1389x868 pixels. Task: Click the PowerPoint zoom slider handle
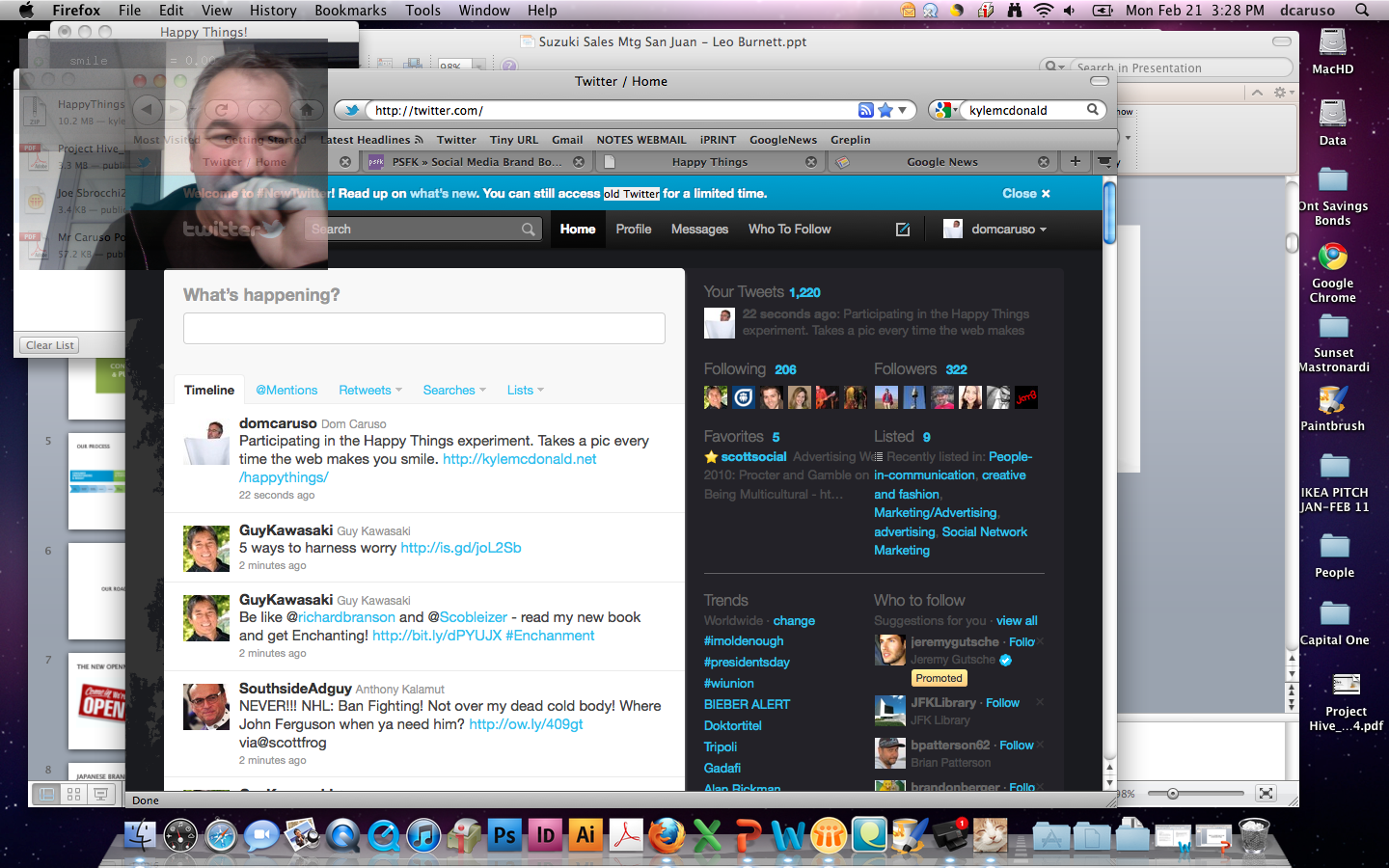pos(1173,794)
